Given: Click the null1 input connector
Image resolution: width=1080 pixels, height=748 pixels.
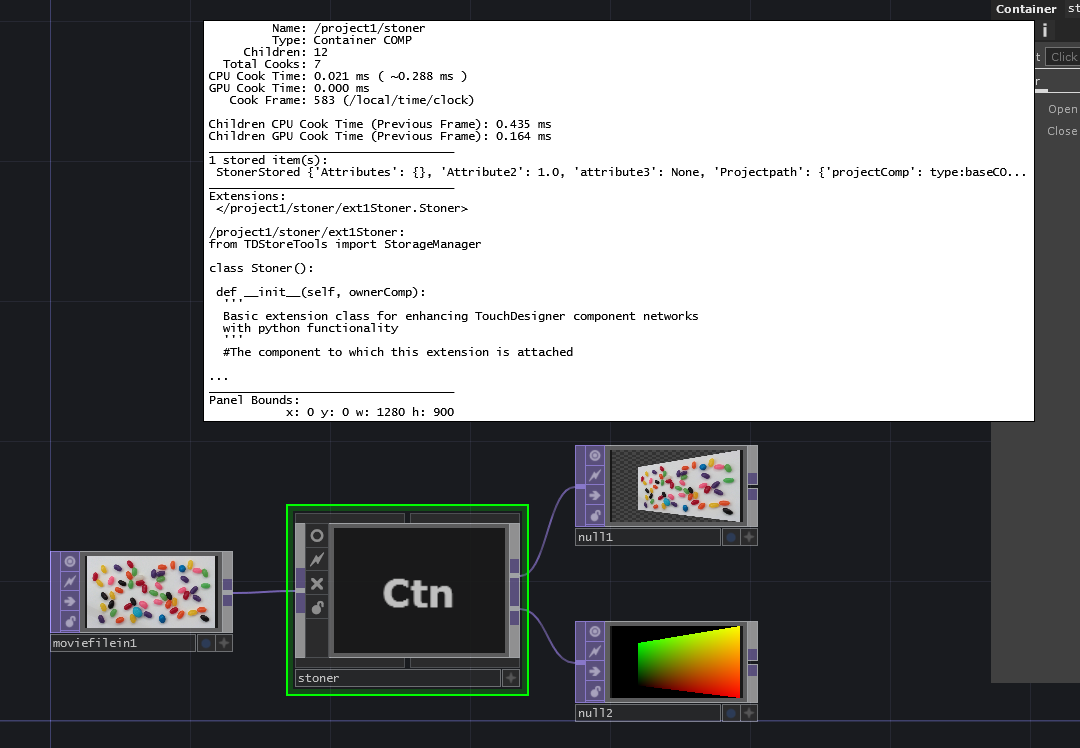Looking at the screenshot, I should 580,486.
